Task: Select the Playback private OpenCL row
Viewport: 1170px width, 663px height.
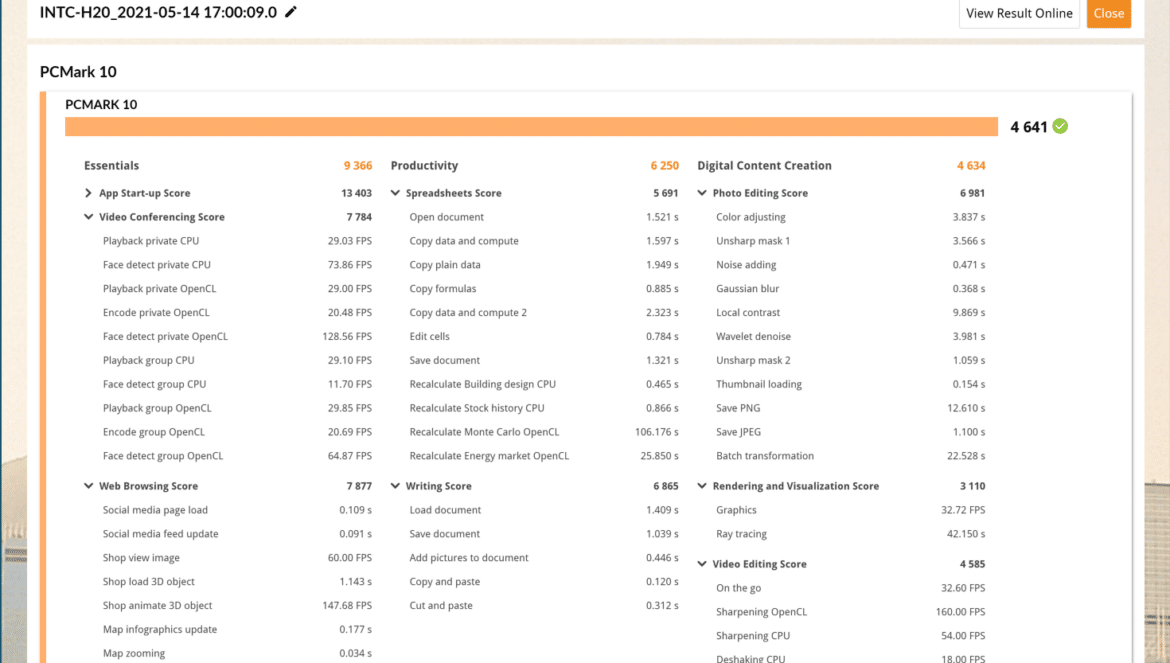Action: (237, 289)
